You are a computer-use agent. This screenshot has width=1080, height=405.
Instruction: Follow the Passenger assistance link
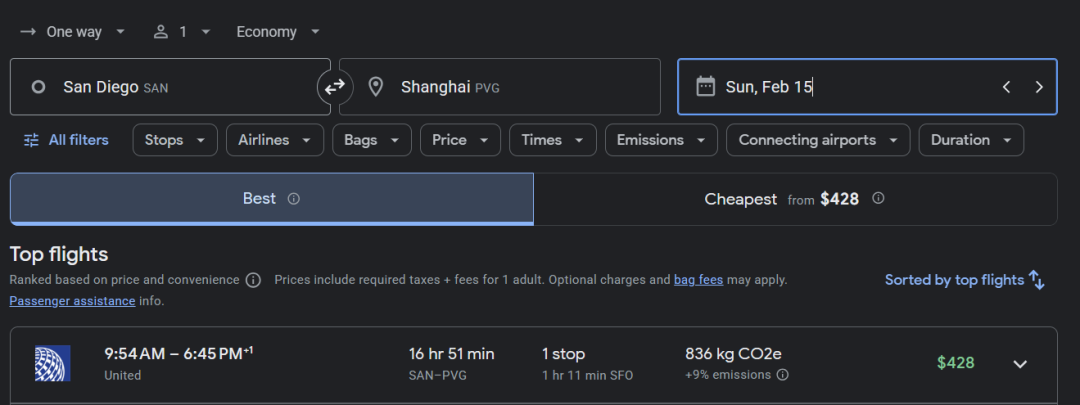point(72,300)
